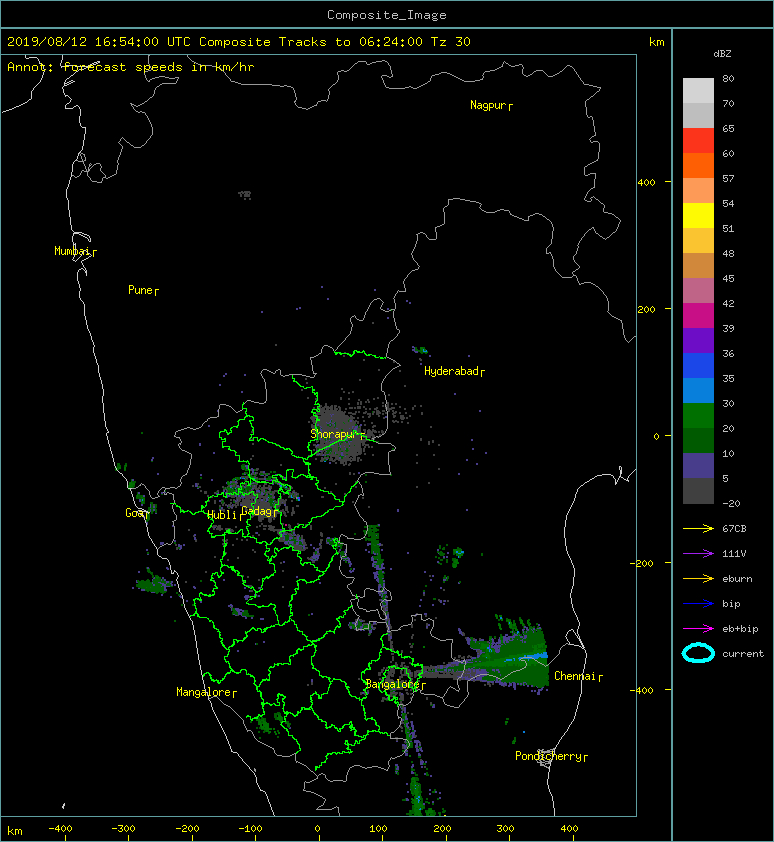Screen dimensions: 774x842
Task: Click the Gadag city label
Action: pos(257,511)
